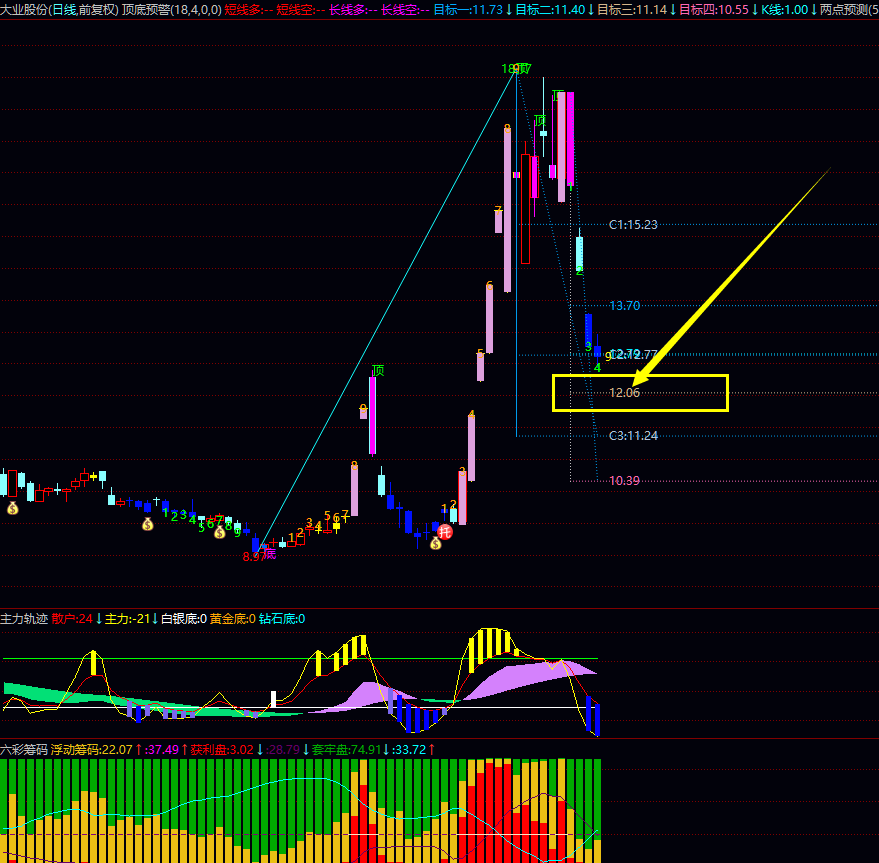This screenshot has width=879, height=863.
Task: Click the 10.39 price level label
Action: (624, 481)
